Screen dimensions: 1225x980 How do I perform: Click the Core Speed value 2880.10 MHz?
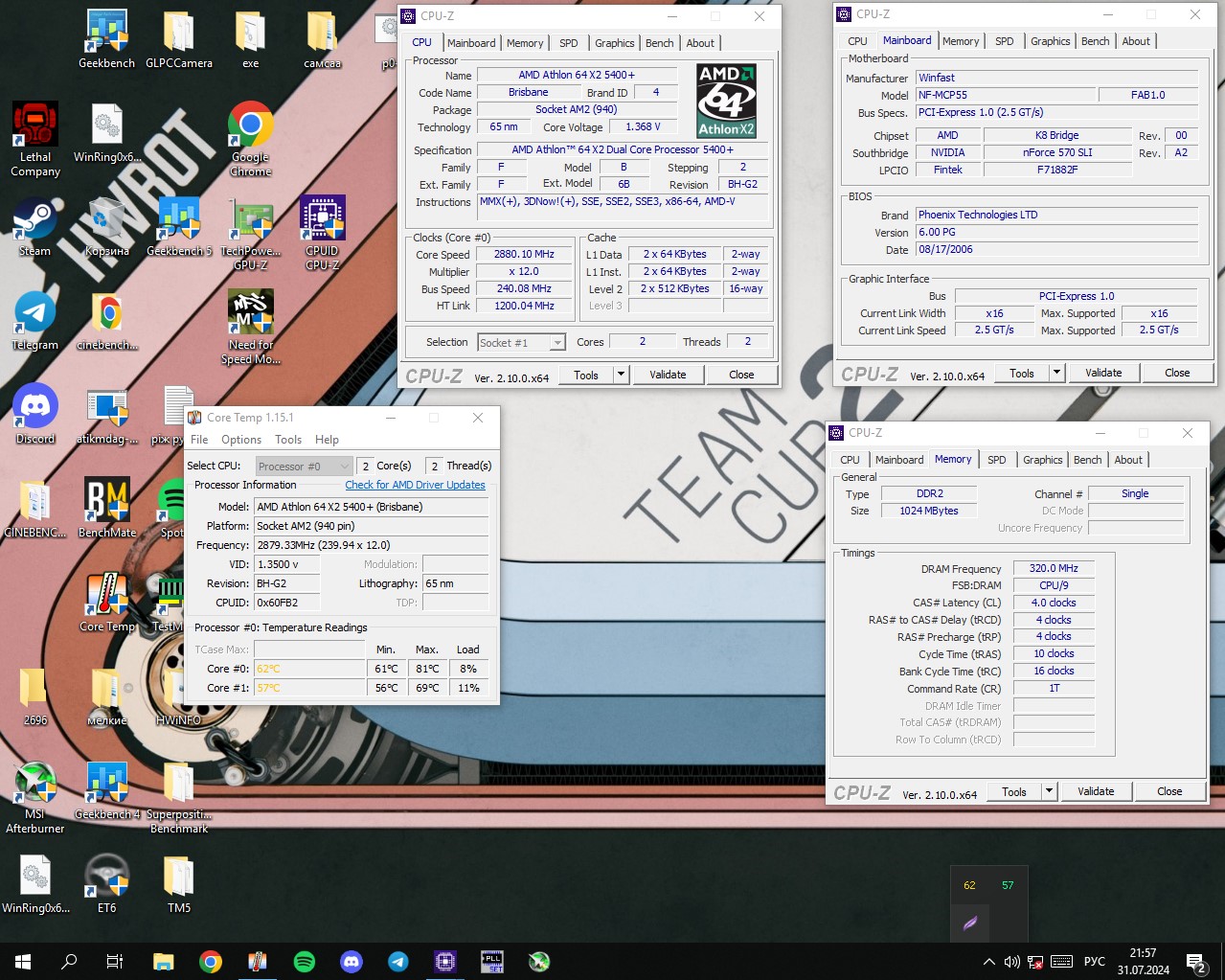(524, 255)
